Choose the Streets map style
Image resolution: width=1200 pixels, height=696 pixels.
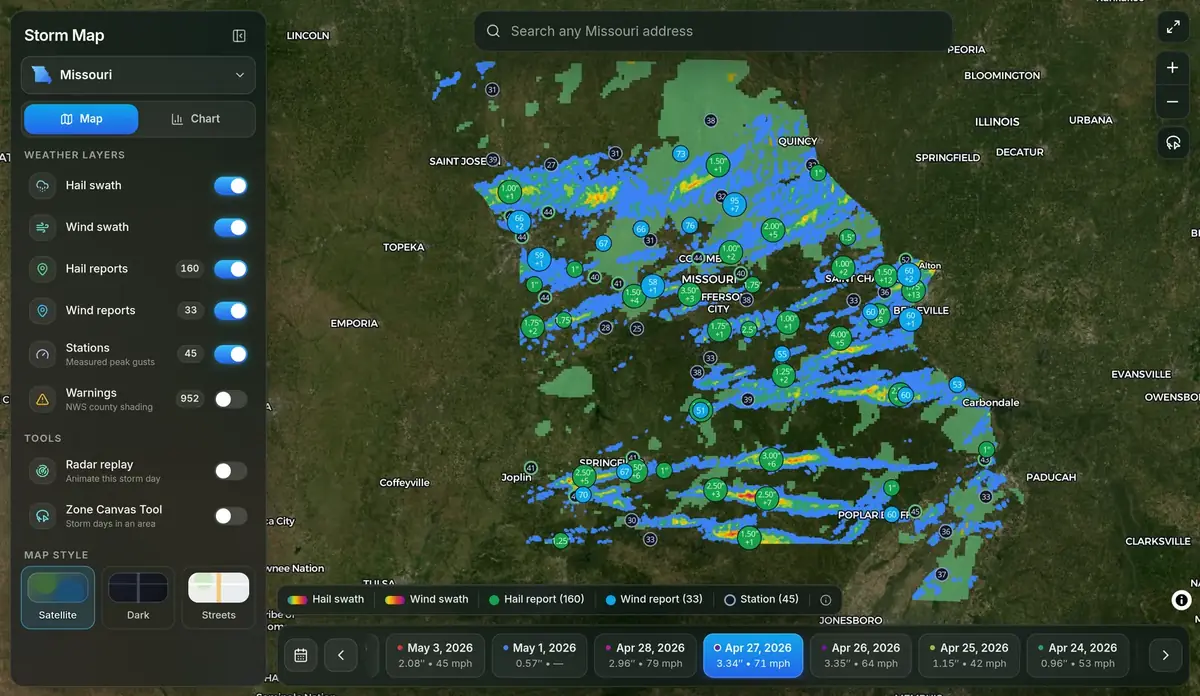(x=219, y=597)
